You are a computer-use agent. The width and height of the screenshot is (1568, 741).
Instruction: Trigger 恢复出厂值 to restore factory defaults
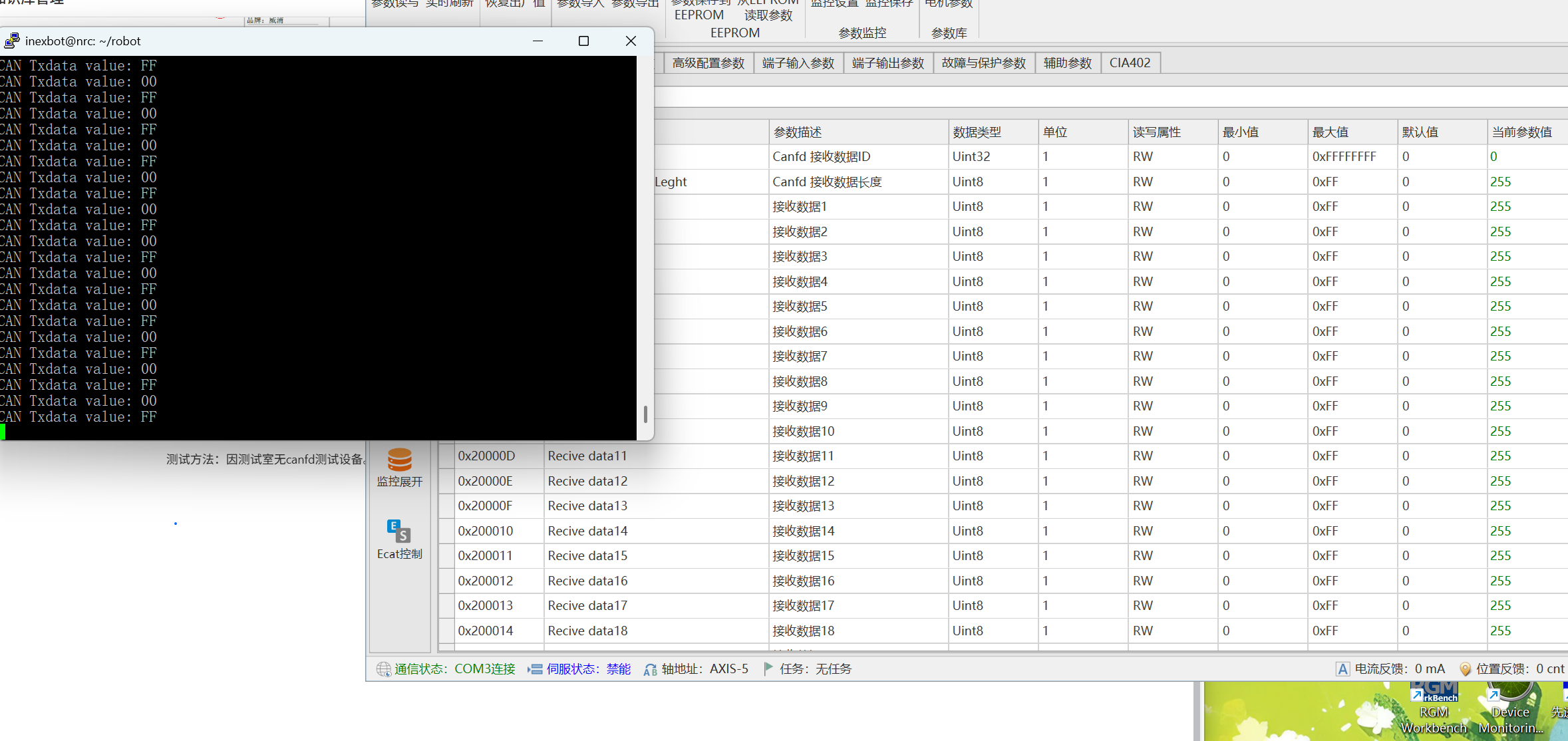coord(516,3)
